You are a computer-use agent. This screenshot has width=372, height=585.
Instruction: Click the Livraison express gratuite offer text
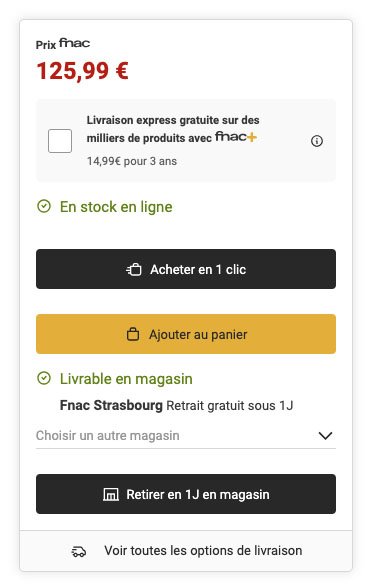point(173,129)
